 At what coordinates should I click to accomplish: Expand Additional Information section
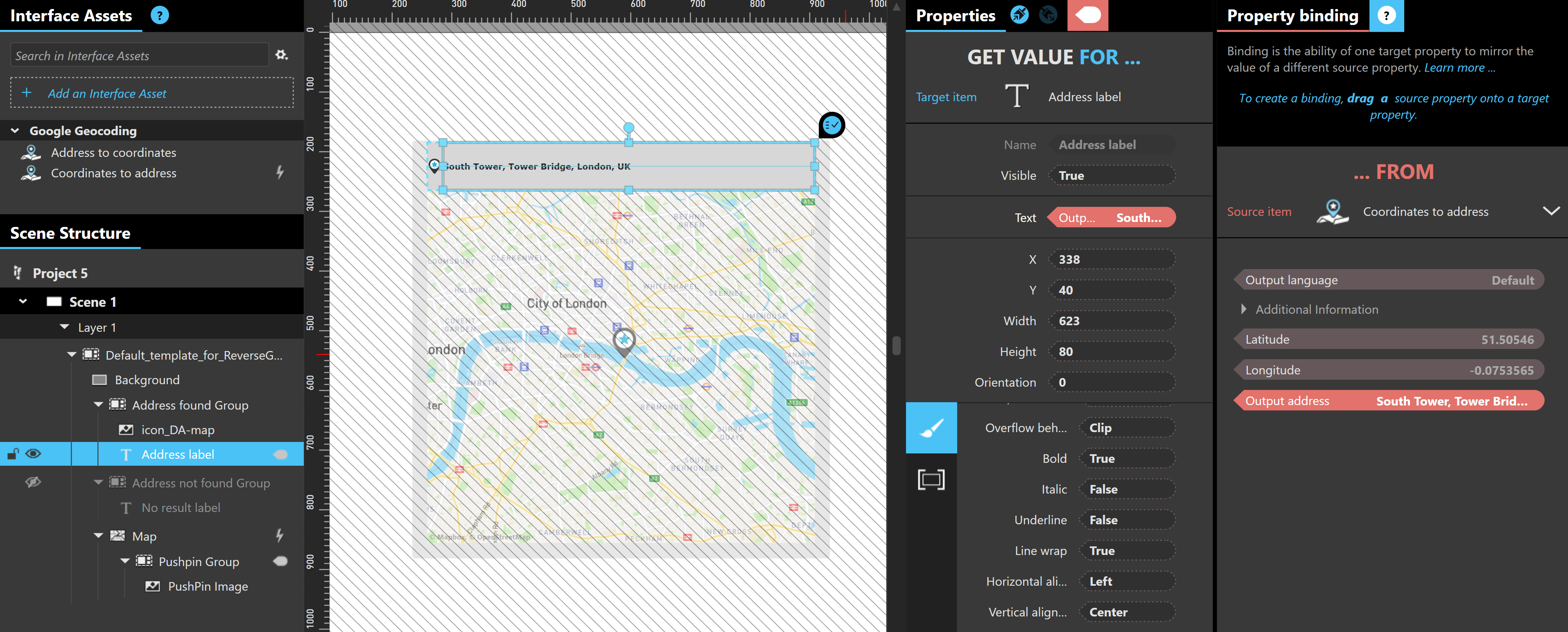(1244, 309)
